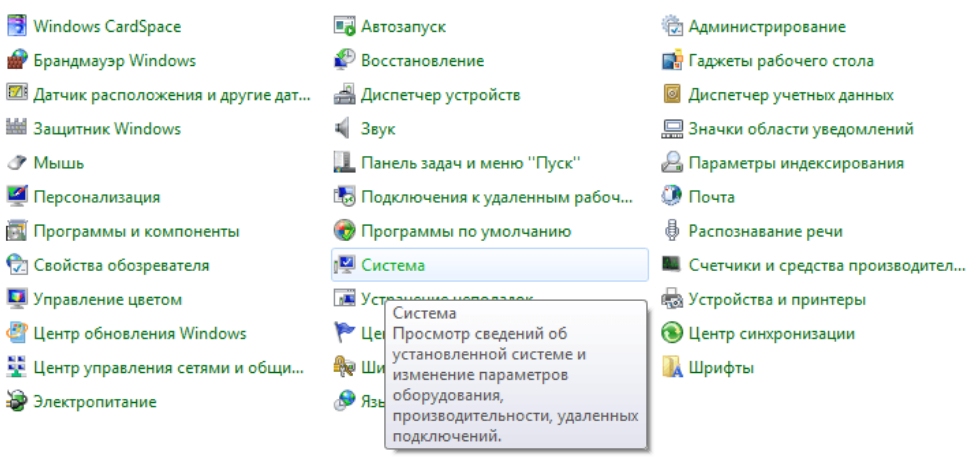Open the Почта link
This screenshot has height=470, width=973.
point(712,197)
